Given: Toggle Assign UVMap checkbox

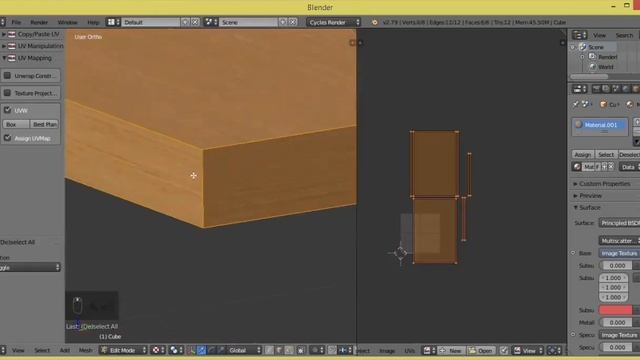Looking at the screenshot, I should pyautogui.click(x=7, y=138).
